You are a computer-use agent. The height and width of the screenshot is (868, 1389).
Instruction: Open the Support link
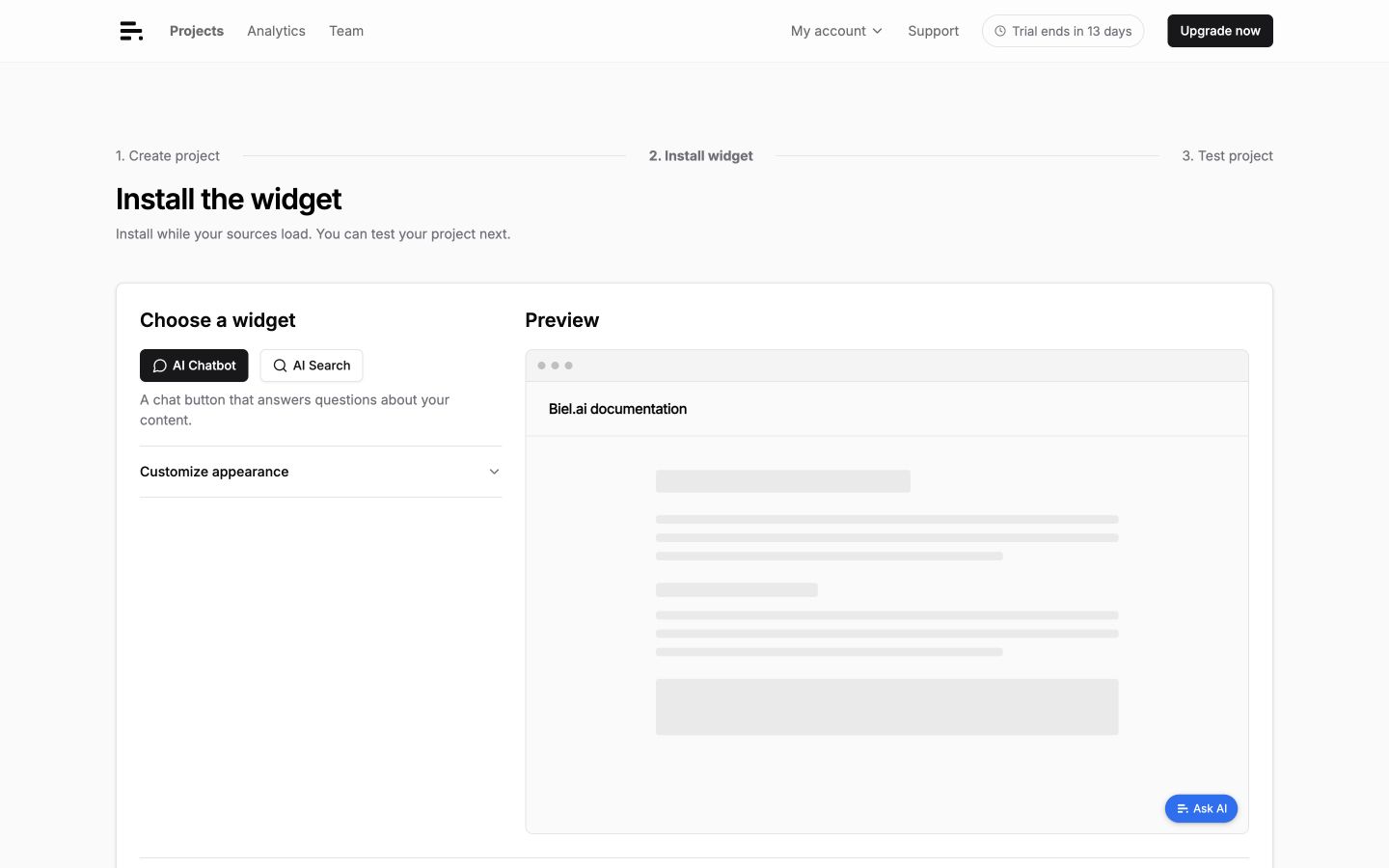933,31
